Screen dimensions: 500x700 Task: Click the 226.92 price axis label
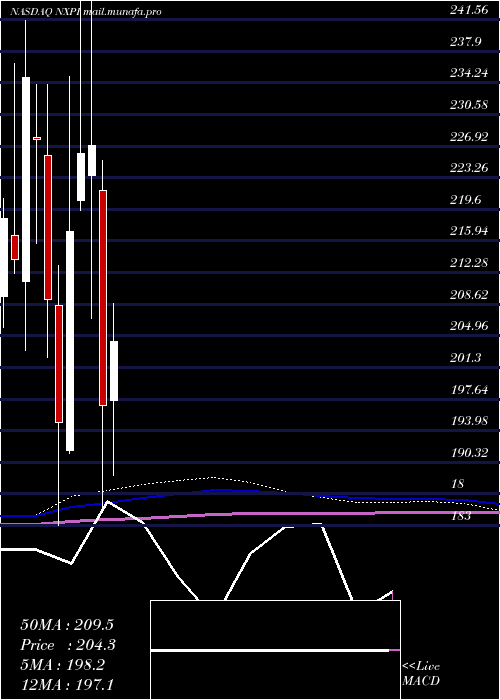(469, 137)
